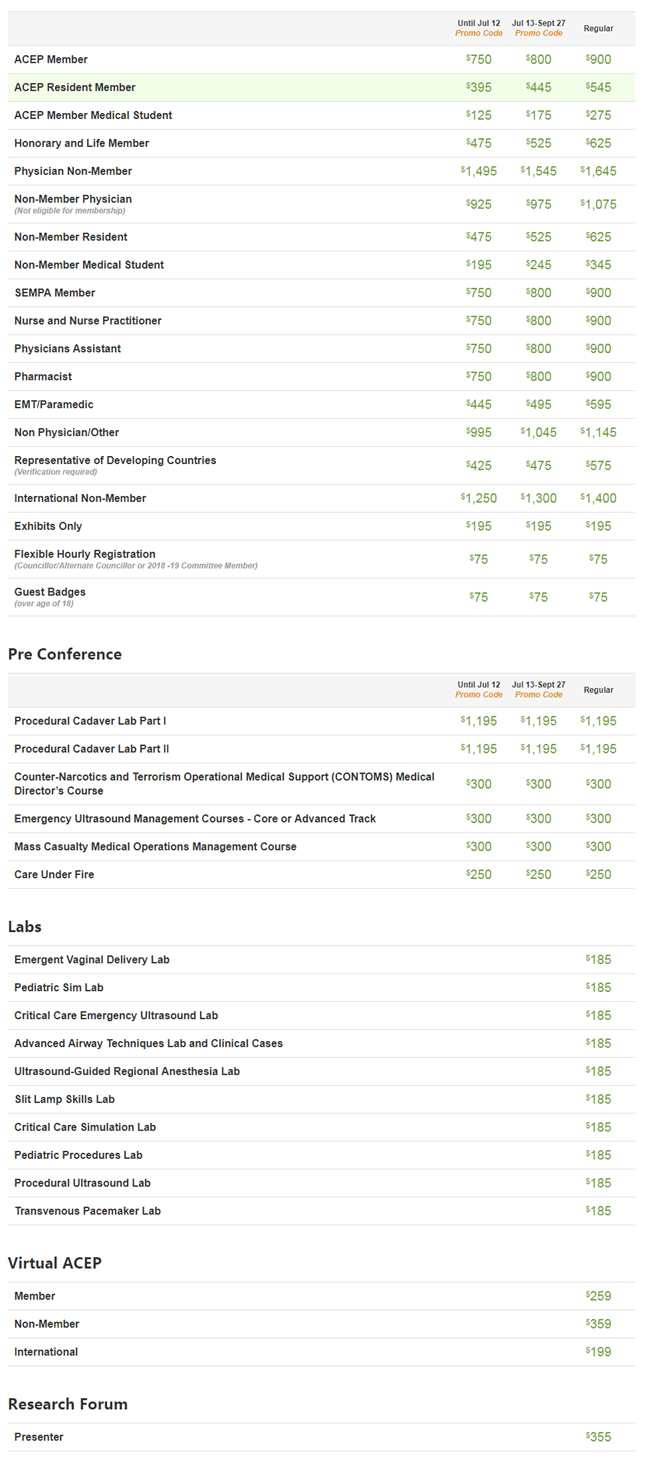Select Critical Care Emergency Ultrasound Lab label
650x1460 pixels.
(116, 1017)
